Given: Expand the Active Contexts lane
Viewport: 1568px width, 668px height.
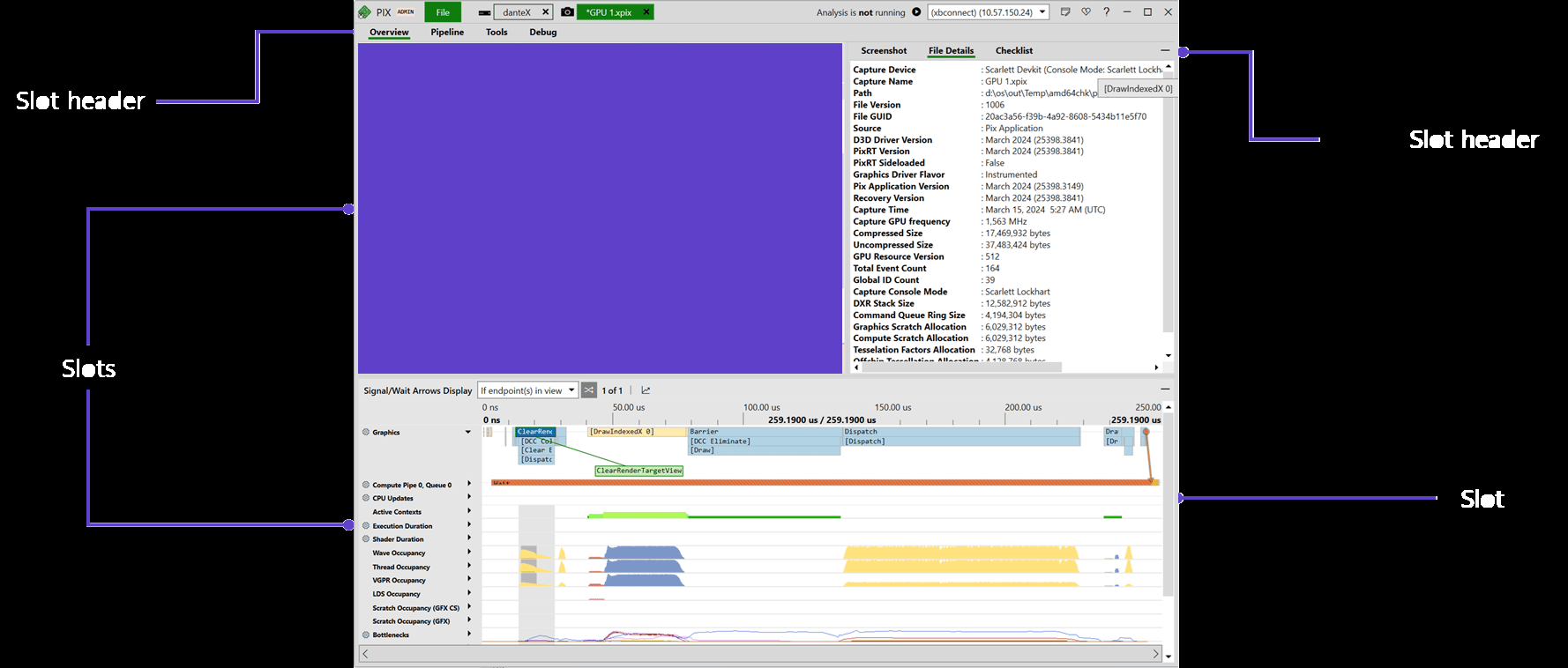Looking at the screenshot, I should [x=469, y=511].
